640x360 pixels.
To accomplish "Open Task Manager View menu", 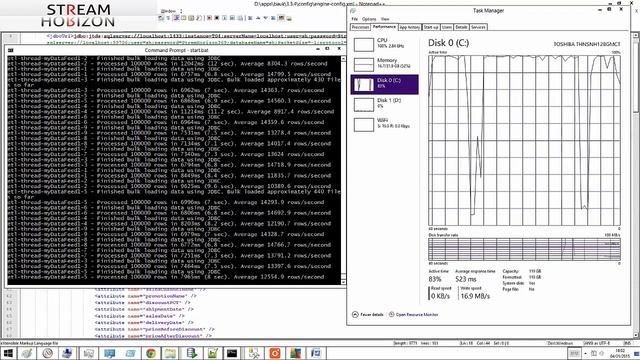I will 385,19.
